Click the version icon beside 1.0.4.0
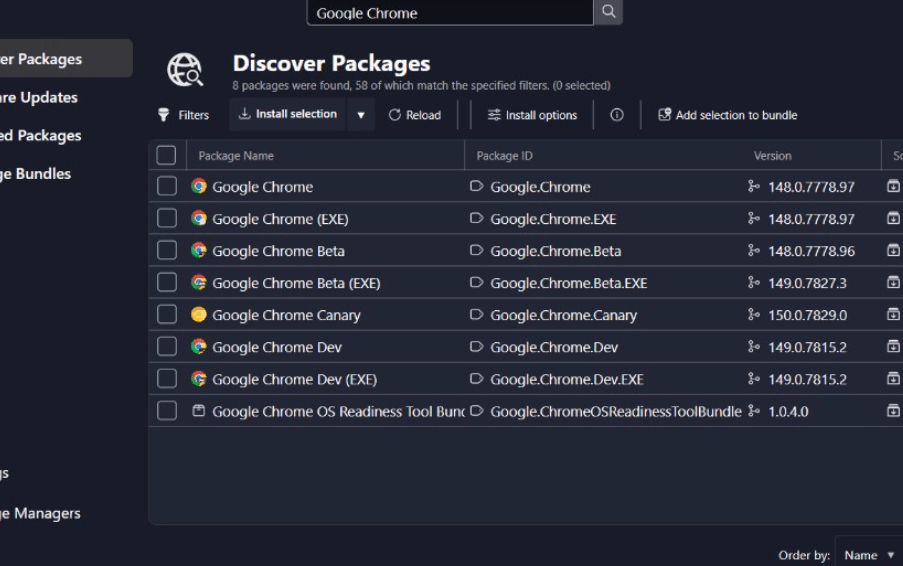The width and height of the screenshot is (903, 566). (x=753, y=411)
